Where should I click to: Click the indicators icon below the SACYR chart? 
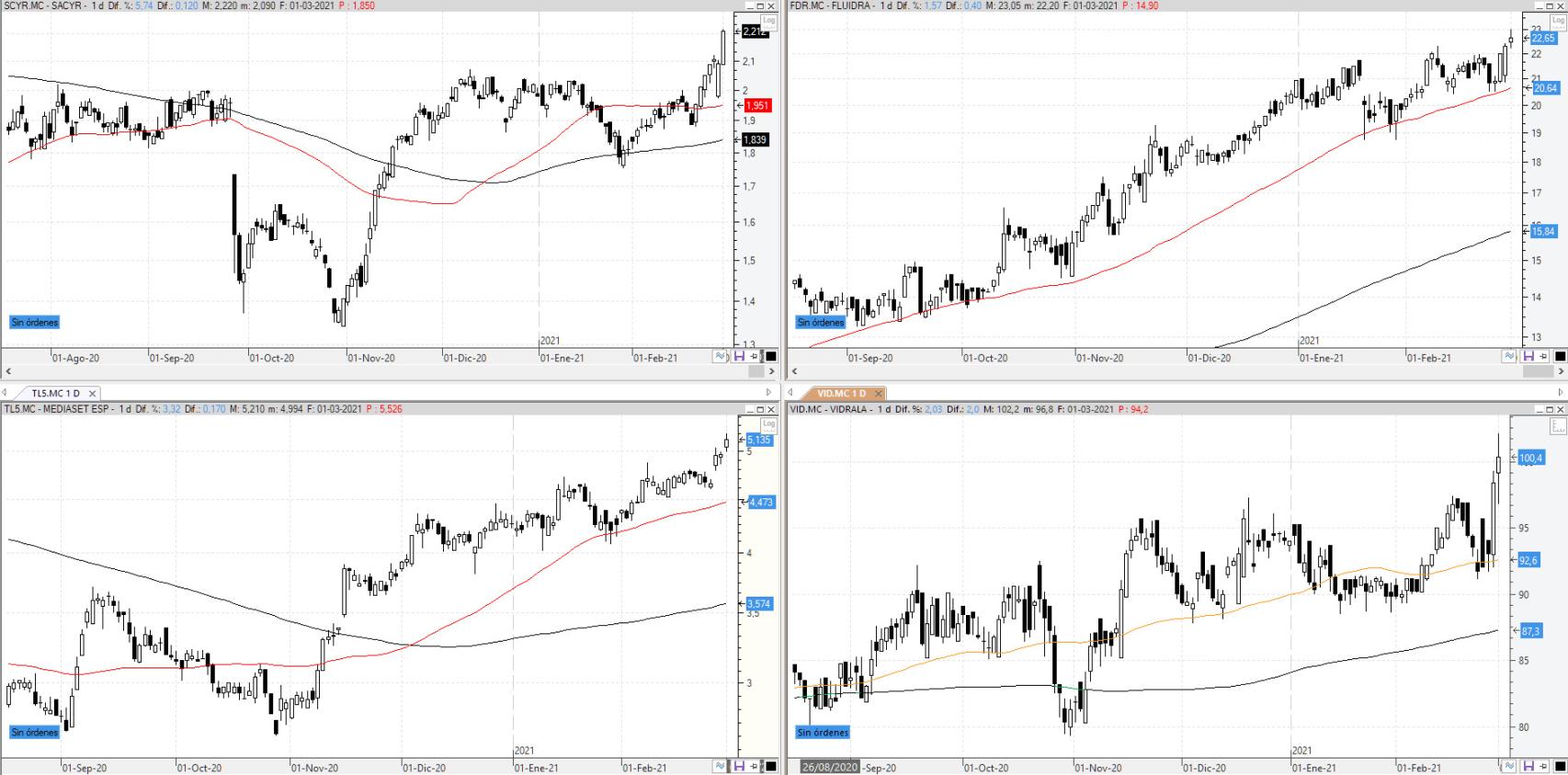click(721, 357)
